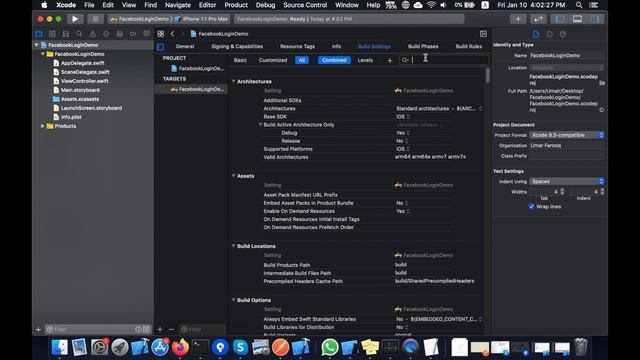Viewport: 640px width, 360px height.
Task: Select All build settings filter
Action: [x=302, y=60]
